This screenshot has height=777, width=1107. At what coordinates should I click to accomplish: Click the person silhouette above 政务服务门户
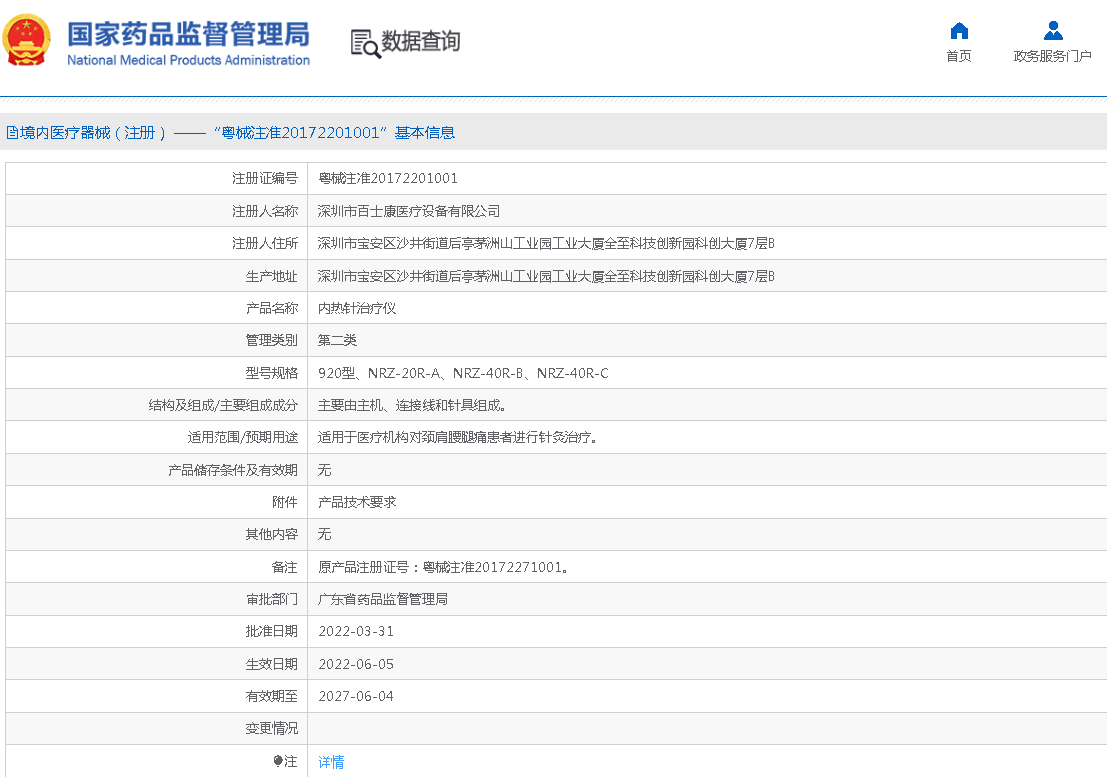pyautogui.click(x=1052, y=29)
